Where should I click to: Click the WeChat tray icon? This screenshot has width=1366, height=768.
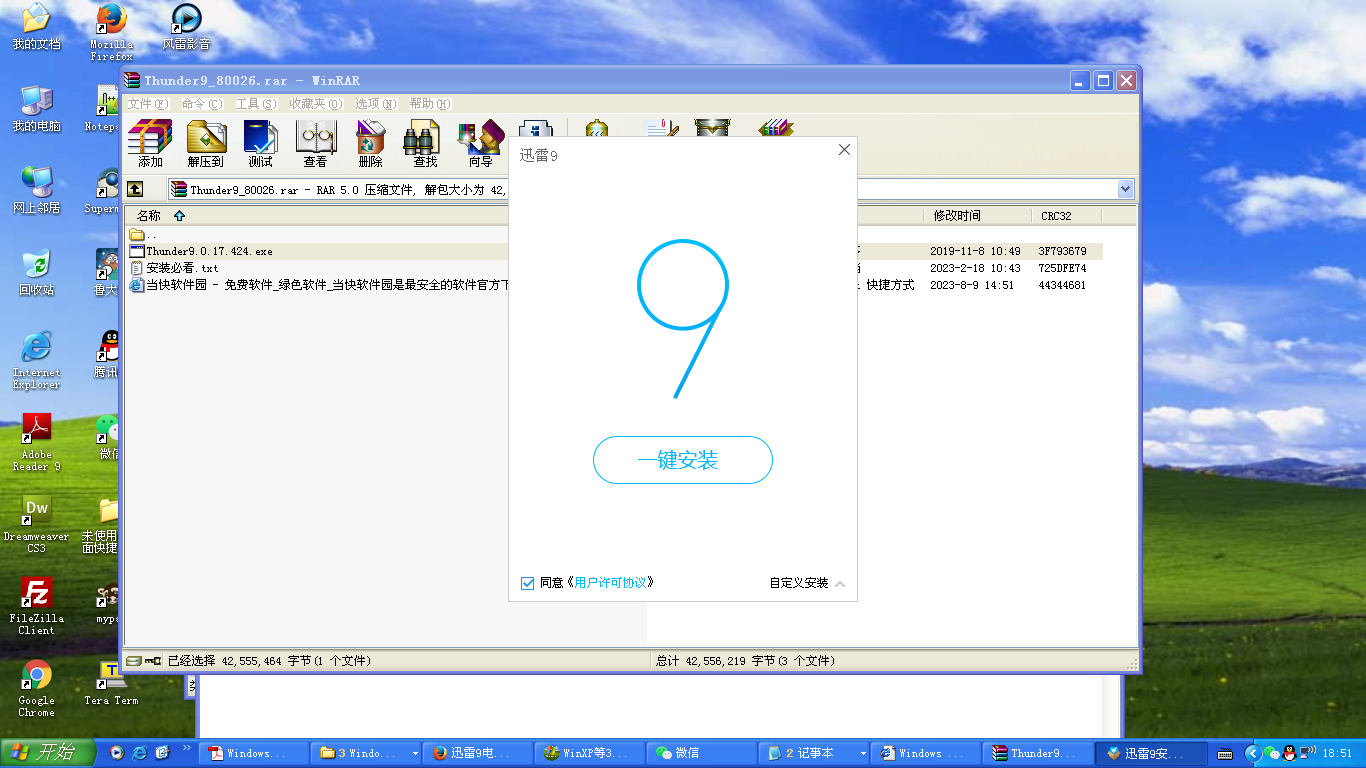[1271, 753]
